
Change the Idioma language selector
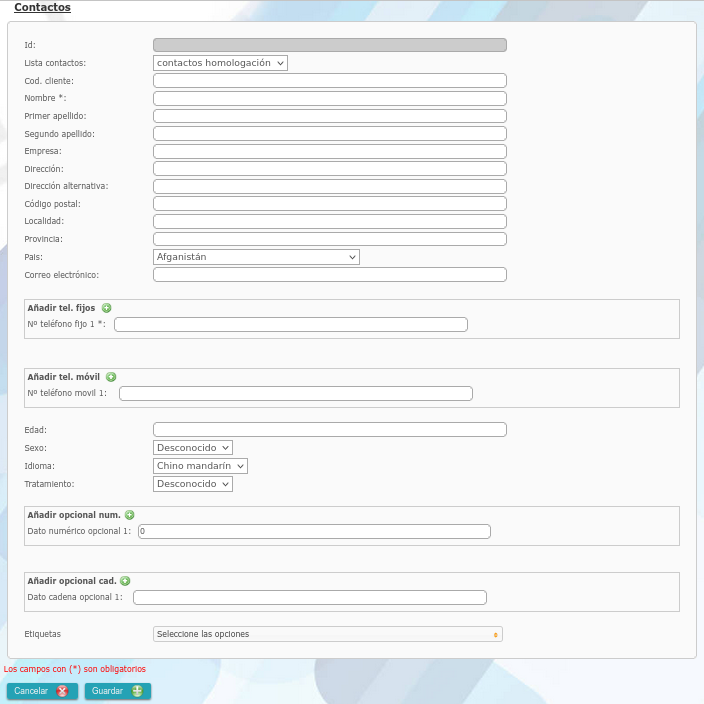[200, 466]
